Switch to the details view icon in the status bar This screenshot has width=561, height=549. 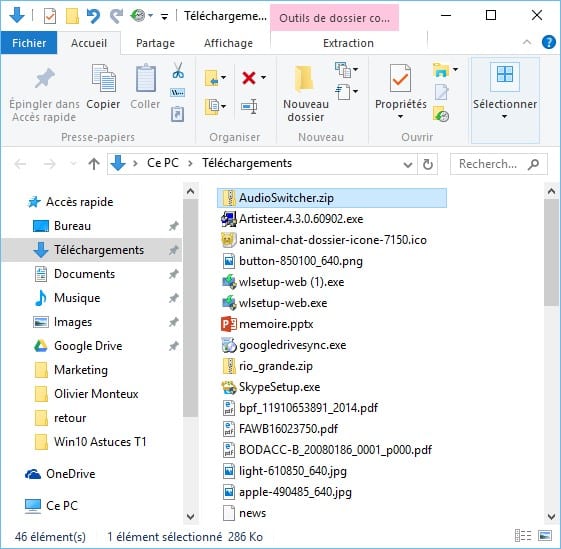523,536
